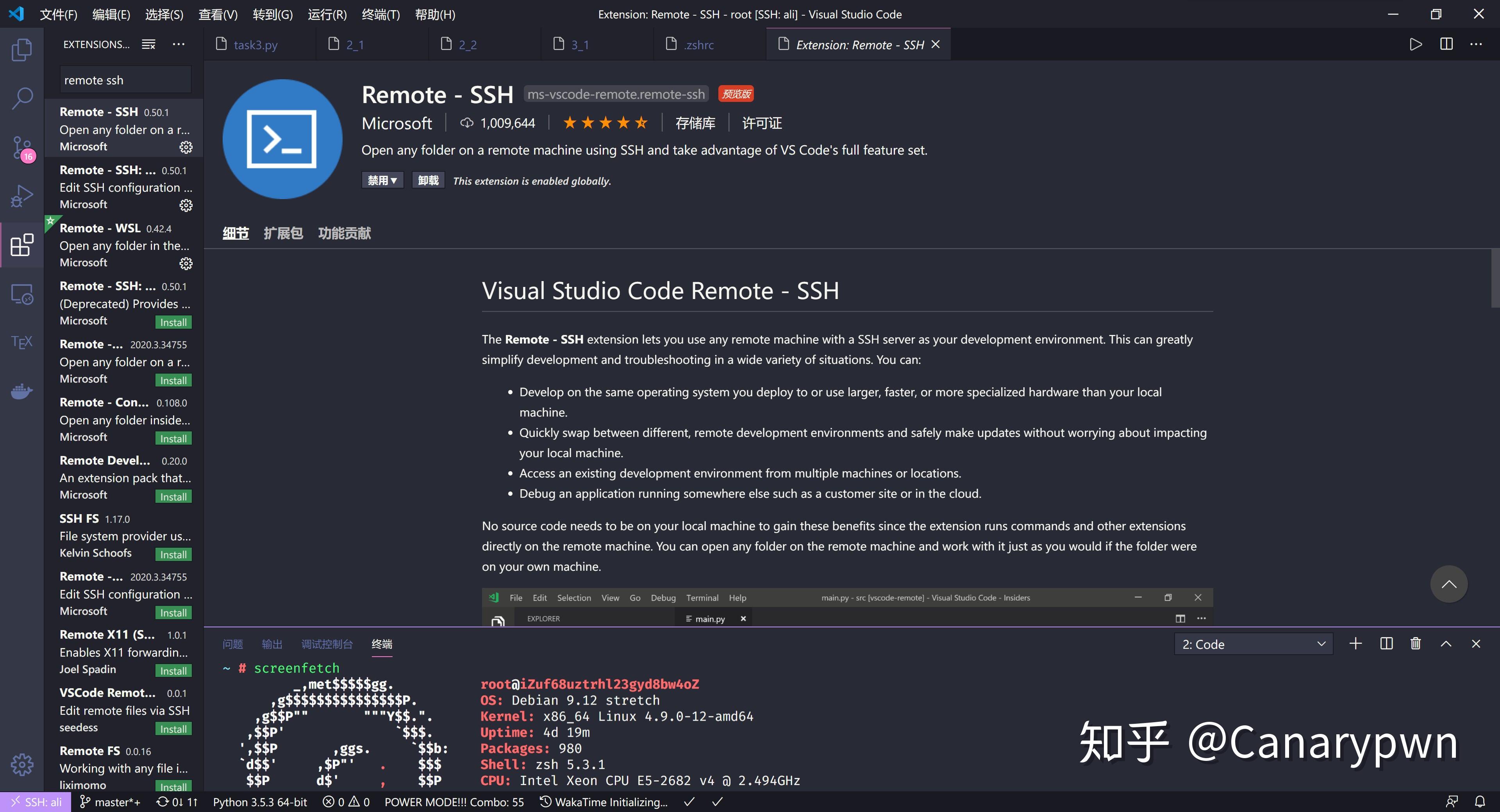1500x812 pixels.
Task: Click the SSH: ali remote indicator
Action: (x=36, y=802)
